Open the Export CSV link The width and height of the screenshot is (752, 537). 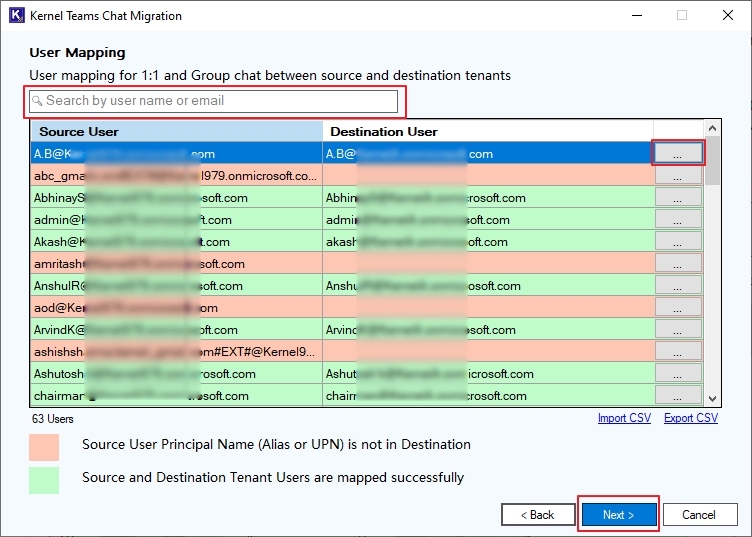[691, 418]
